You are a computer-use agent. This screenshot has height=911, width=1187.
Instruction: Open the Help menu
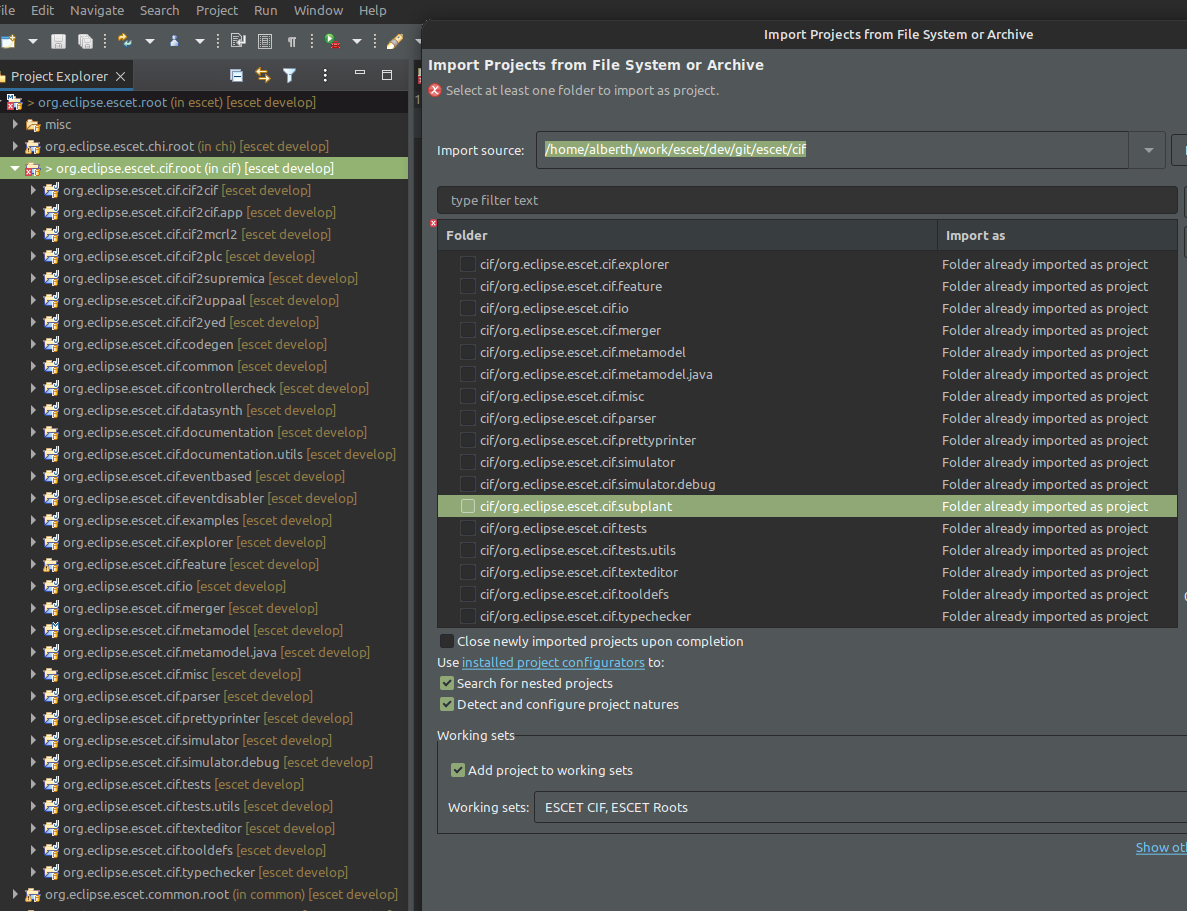coord(372,11)
